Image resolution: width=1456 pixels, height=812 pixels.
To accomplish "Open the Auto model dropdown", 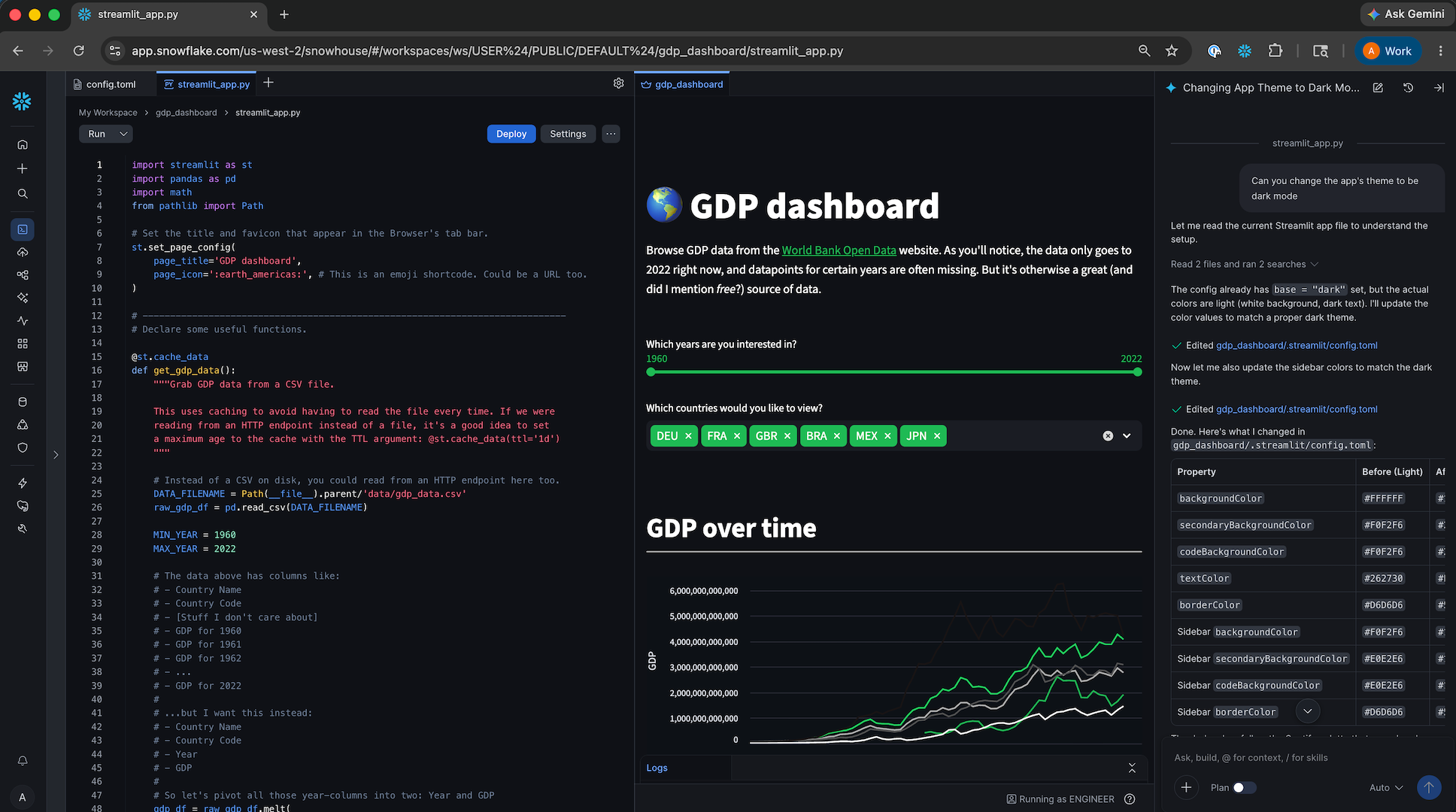I will 1386,787.
